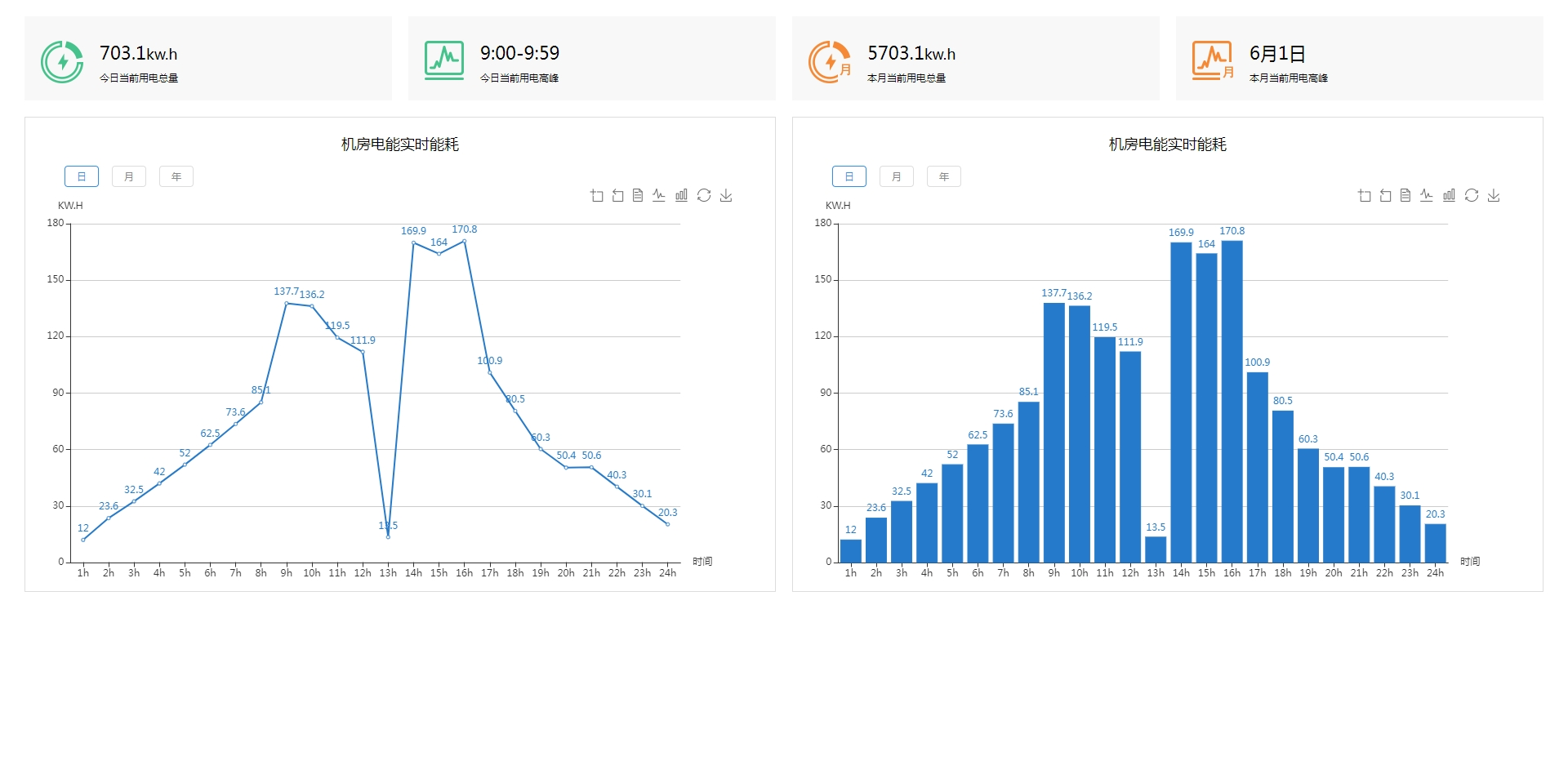Open the 本月当前用电高峰 card
Viewport: 1568px width, 765px height.
pyautogui.click(x=1359, y=59)
